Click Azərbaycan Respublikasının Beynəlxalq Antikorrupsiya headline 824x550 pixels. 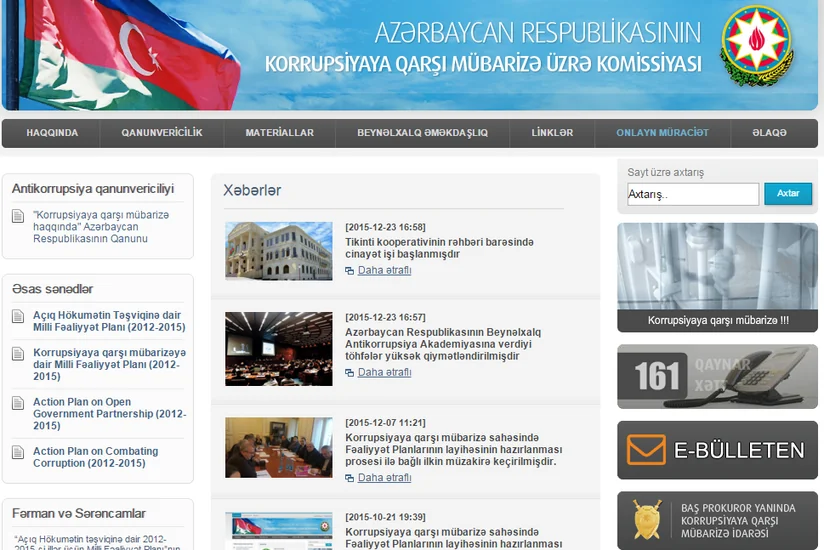[443, 344]
